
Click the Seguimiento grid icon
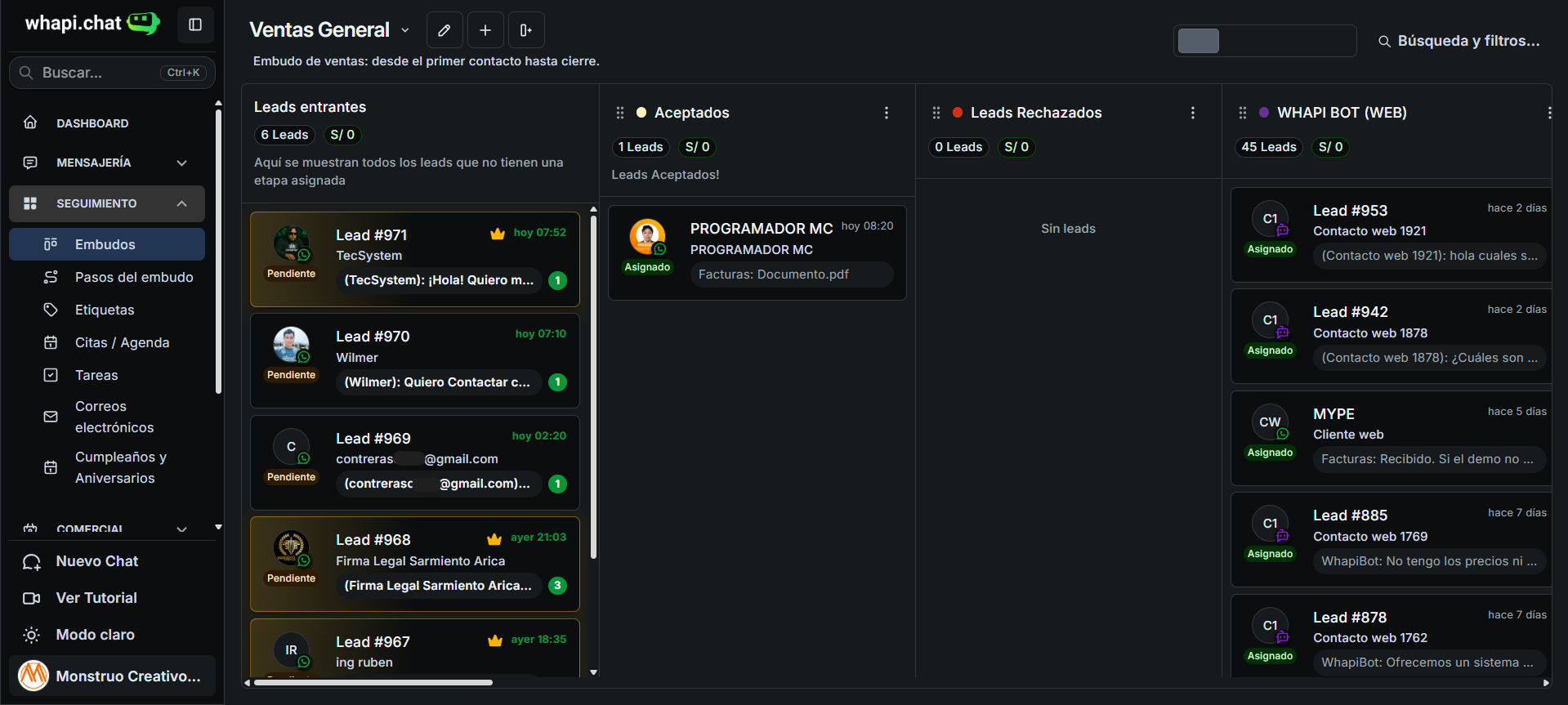pos(30,203)
